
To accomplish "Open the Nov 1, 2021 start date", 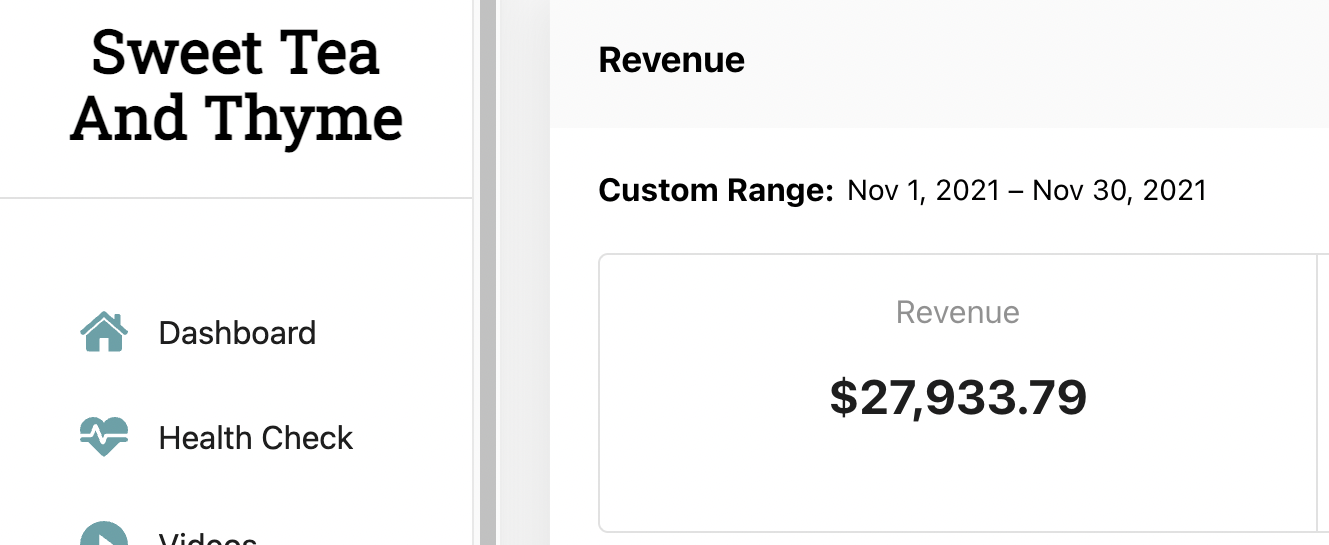I will [x=923, y=190].
